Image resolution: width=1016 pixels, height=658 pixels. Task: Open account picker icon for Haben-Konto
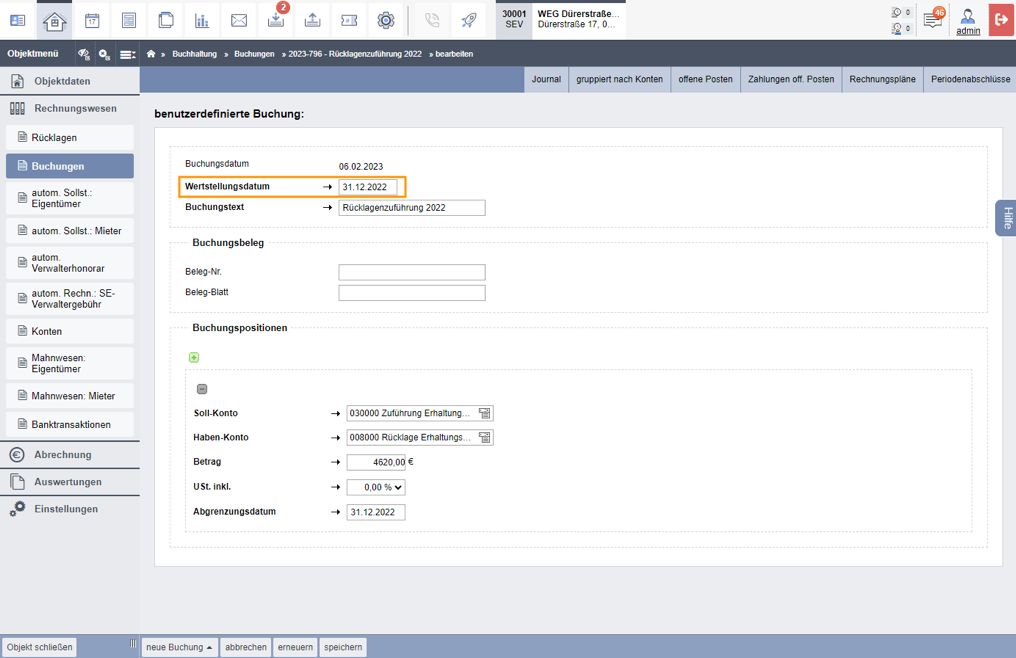click(485, 438)
